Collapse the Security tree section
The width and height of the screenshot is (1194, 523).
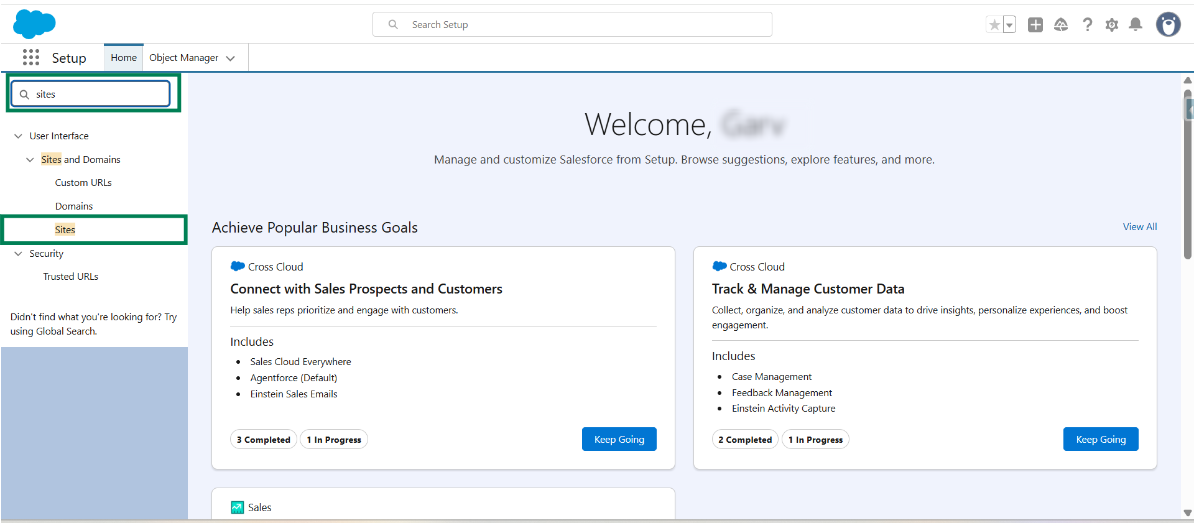pyautogui.click(x=18, y=254)
